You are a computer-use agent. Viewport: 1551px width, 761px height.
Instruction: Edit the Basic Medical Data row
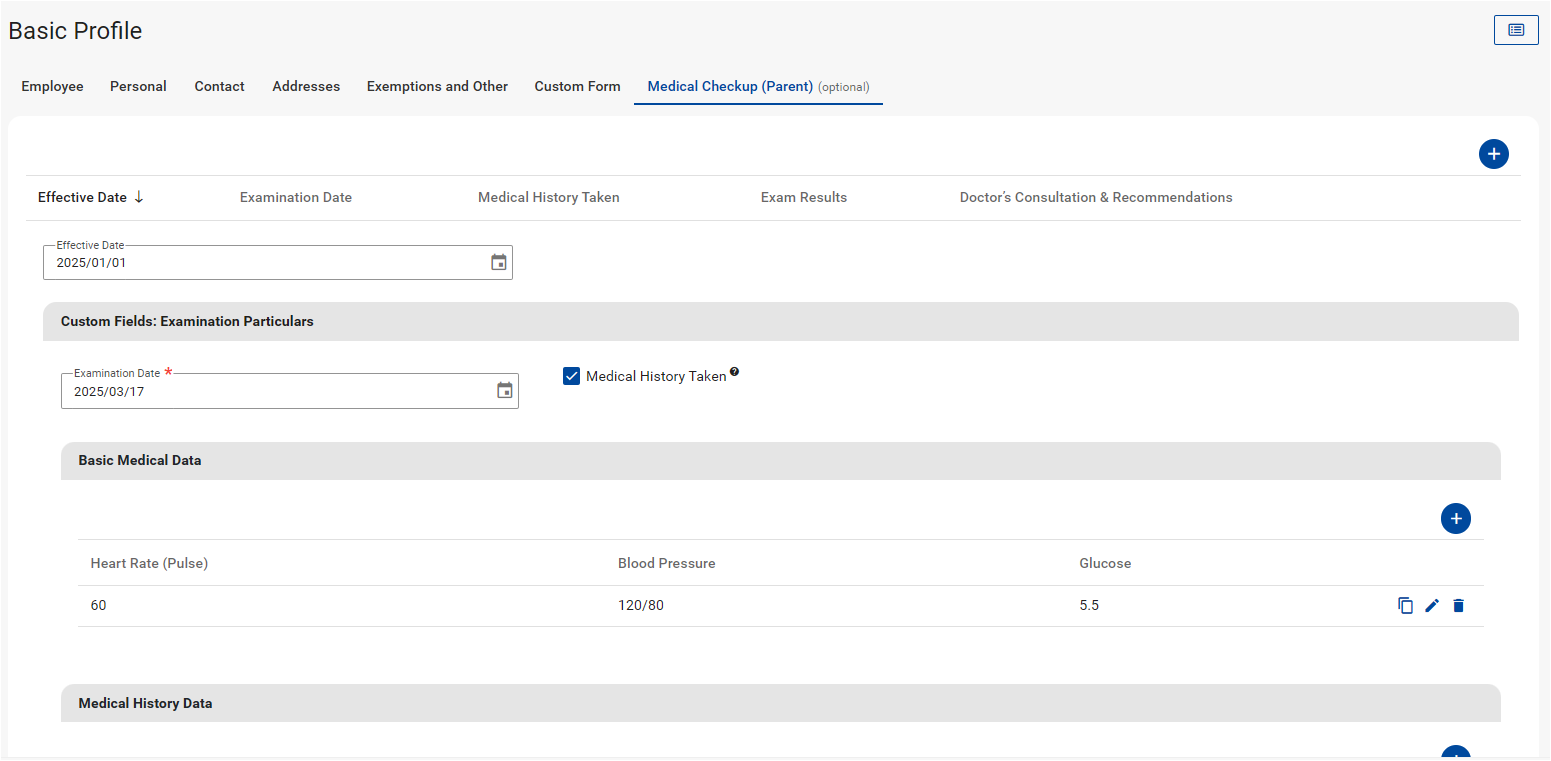(x=1432, y=606)
